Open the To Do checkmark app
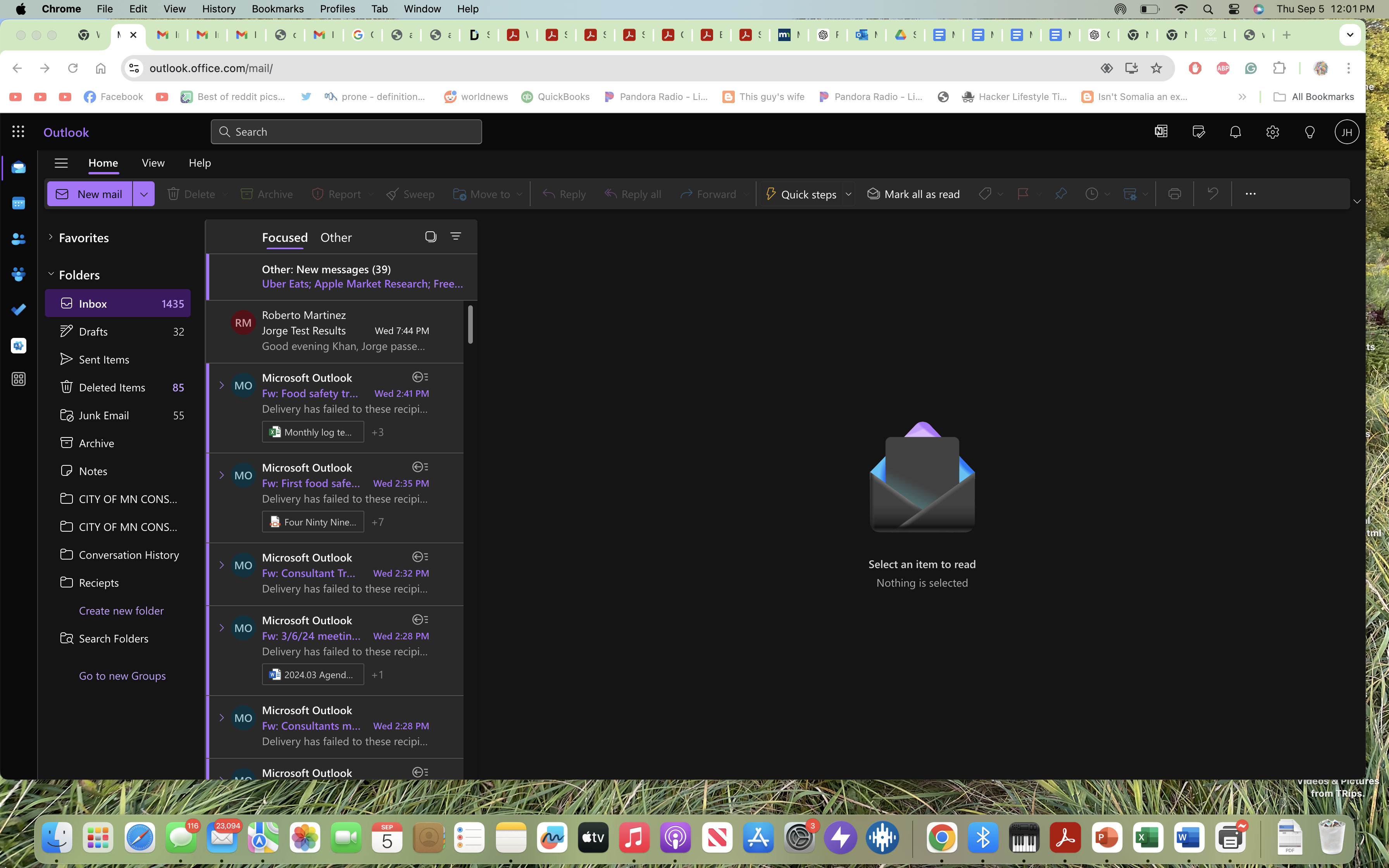 [x=18, y=310]
